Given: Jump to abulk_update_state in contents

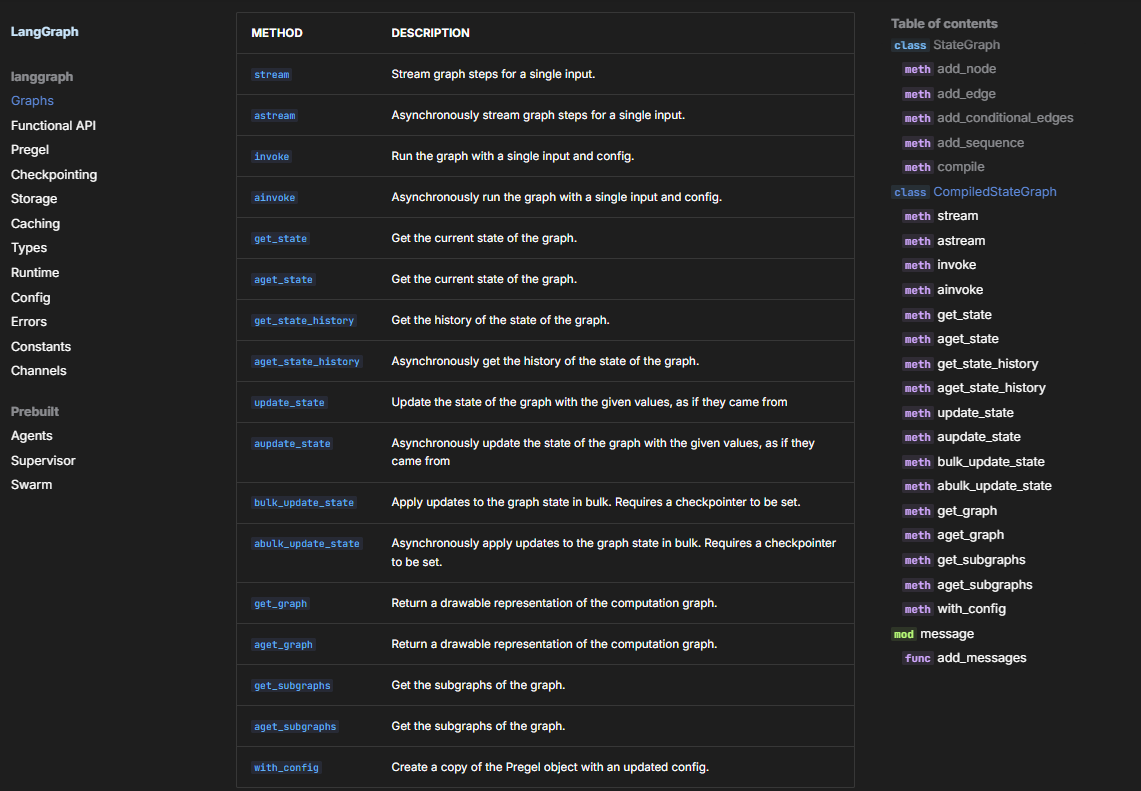Looking at the screenshot, I should [x=994, y=486].
